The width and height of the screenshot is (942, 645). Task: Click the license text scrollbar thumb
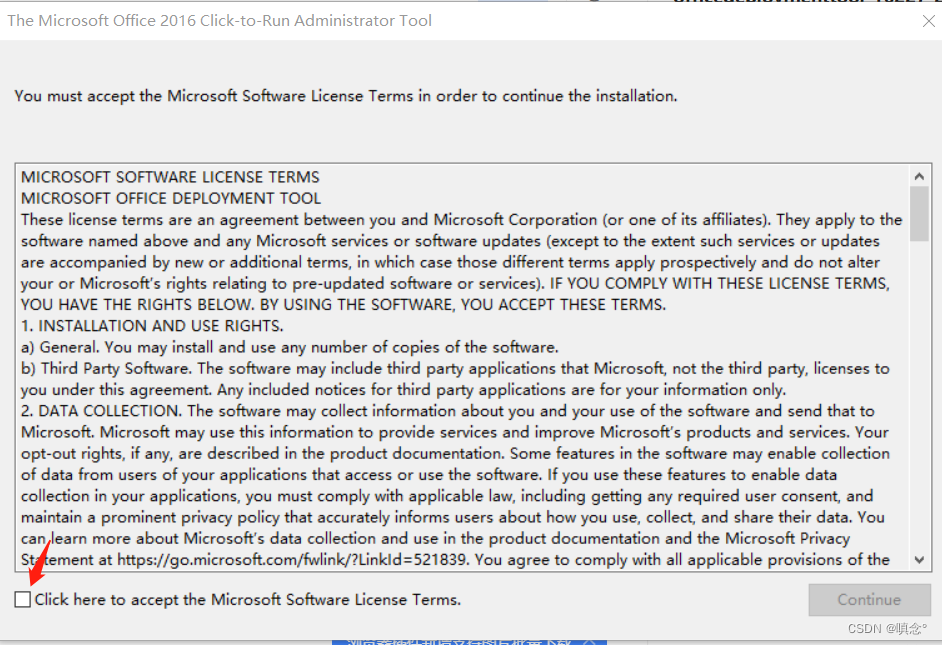coord(919,213)
